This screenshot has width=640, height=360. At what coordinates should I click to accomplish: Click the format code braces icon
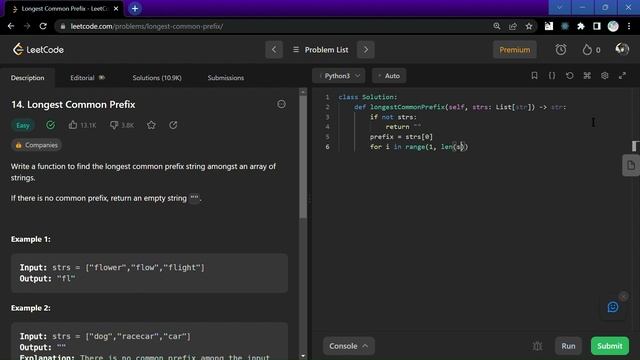[x=551, y=76]
